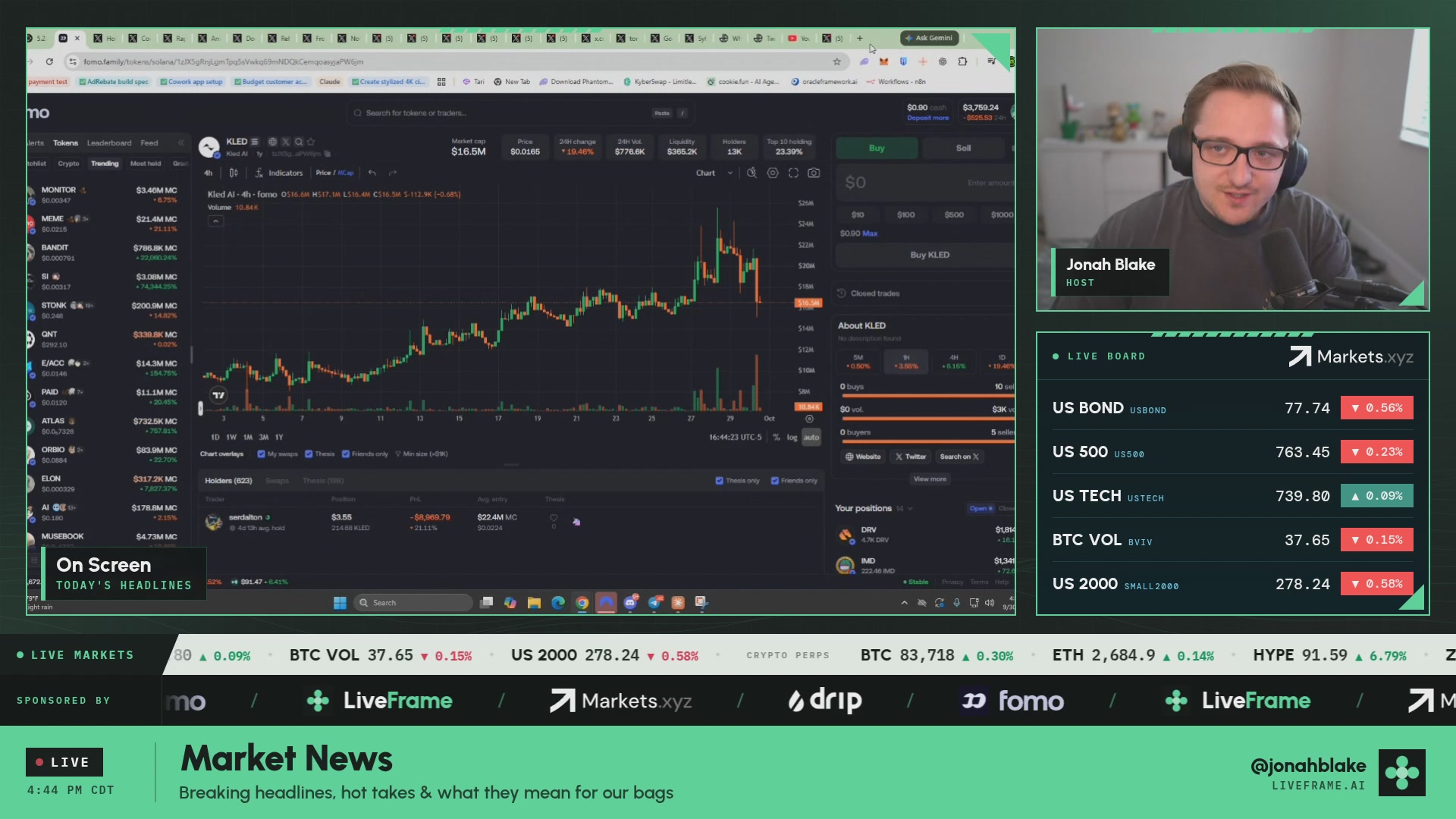This screenshot has width=1456, height=819.
Task: Choose the $500 preset amount
Action: 954,215
